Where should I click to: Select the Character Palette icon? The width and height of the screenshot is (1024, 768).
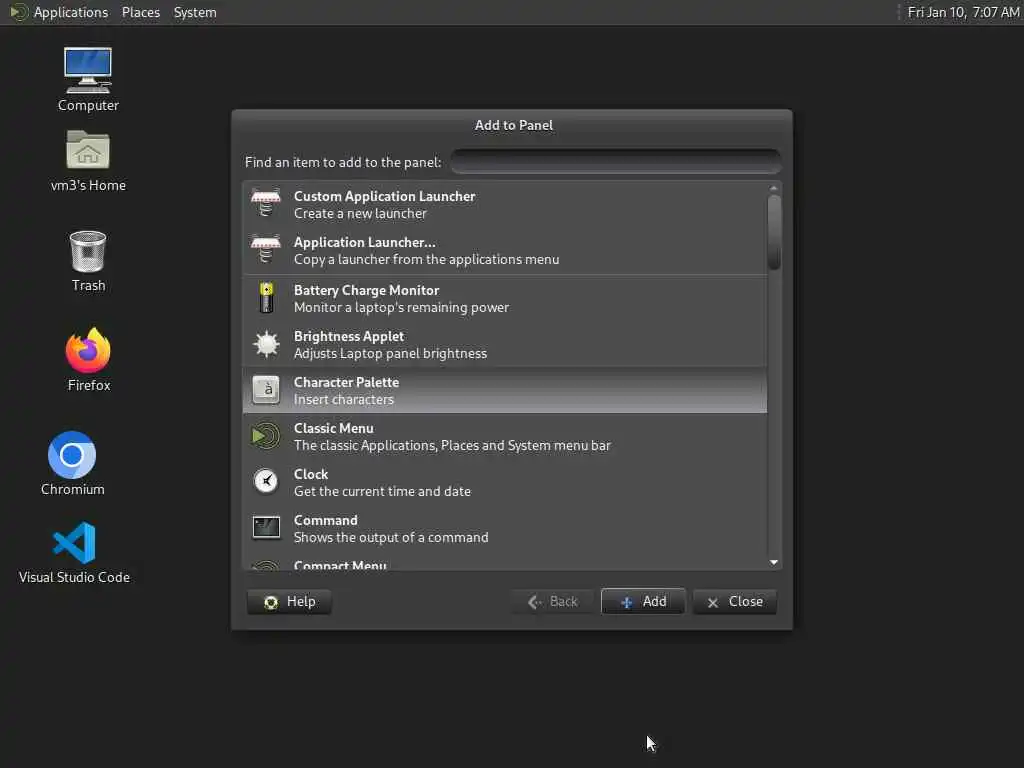click(266, 390)
